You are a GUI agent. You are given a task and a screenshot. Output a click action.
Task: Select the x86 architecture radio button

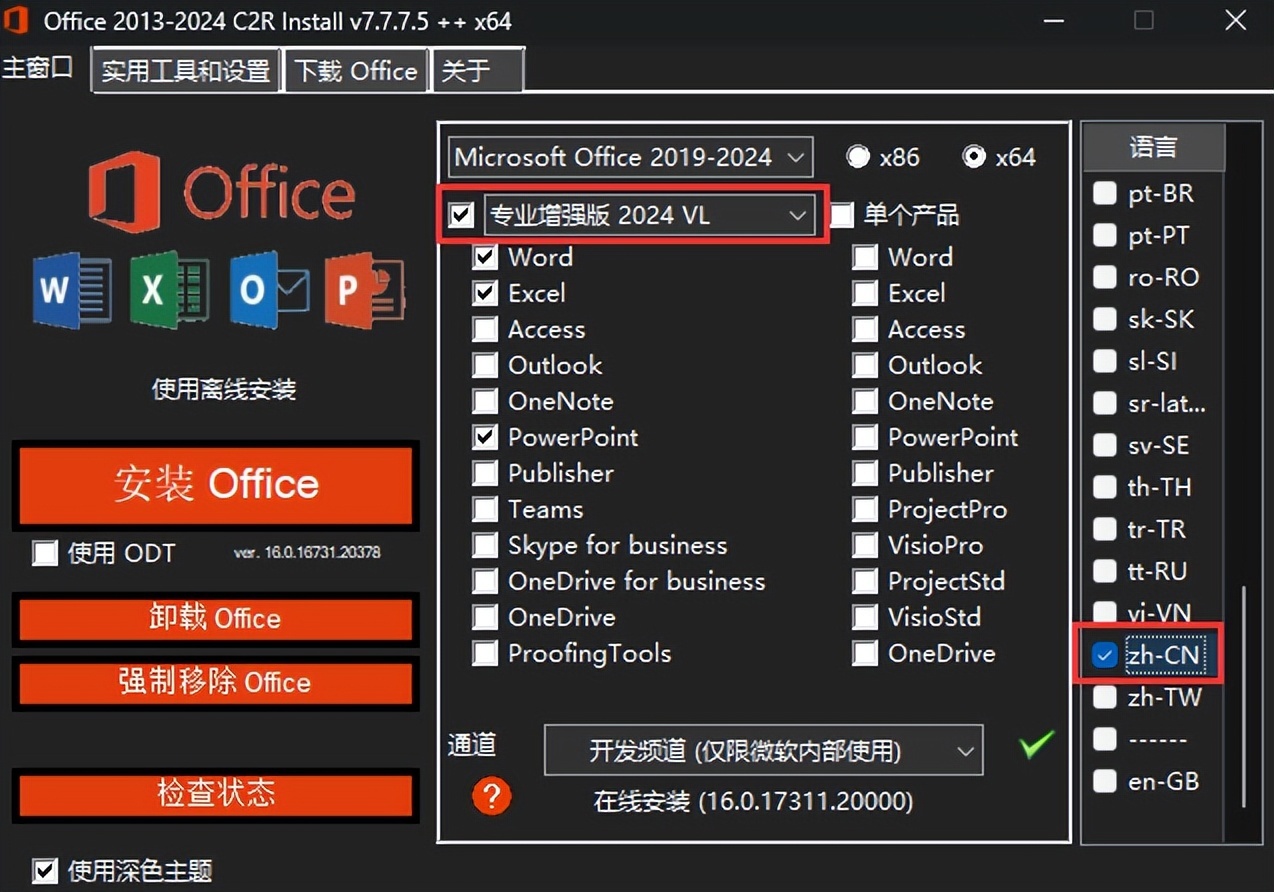858,157
